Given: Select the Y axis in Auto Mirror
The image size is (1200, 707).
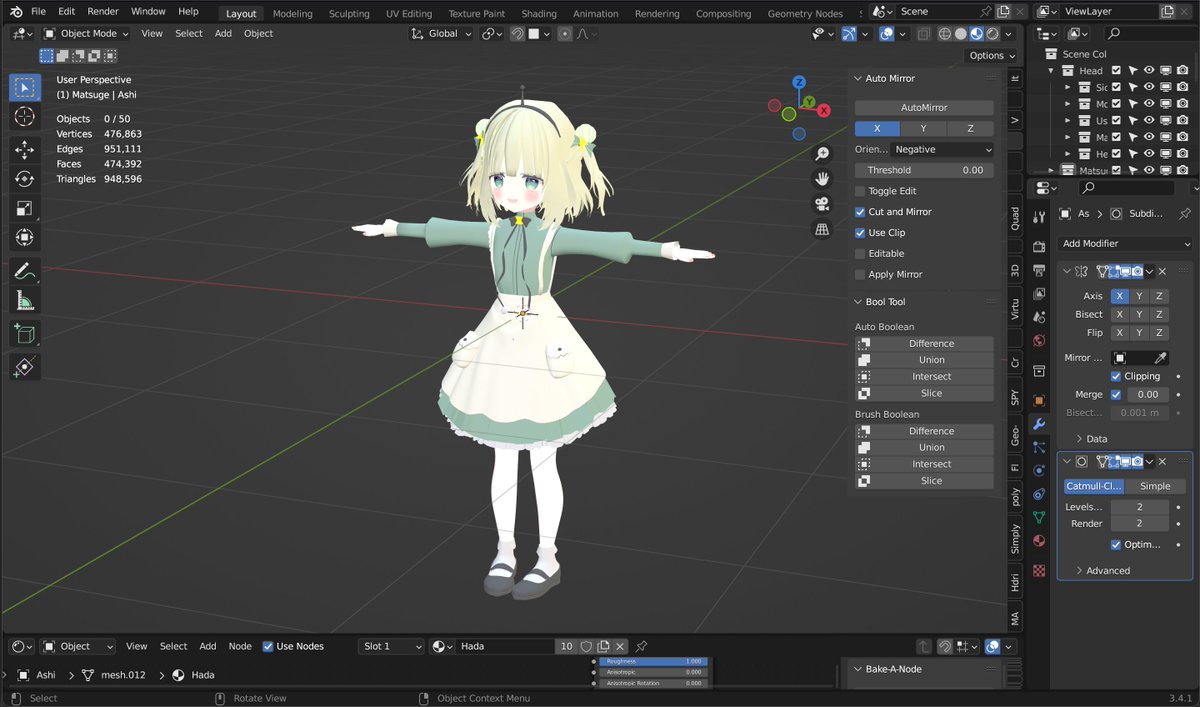Looking at the screenshot, I should [924, 129].
